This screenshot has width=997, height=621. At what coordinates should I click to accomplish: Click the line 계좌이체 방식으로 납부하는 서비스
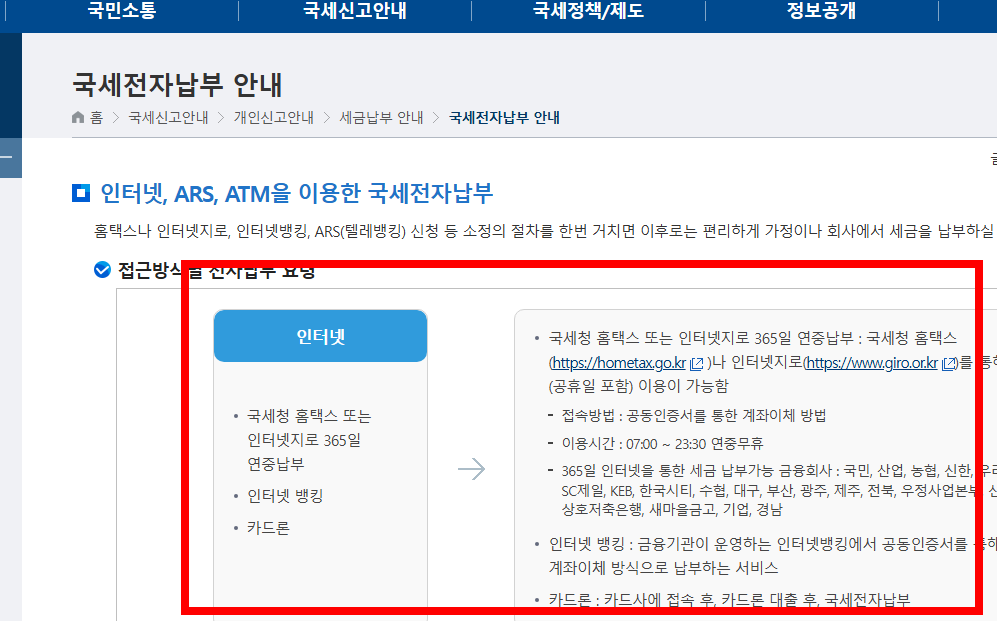tap(663, 568)
